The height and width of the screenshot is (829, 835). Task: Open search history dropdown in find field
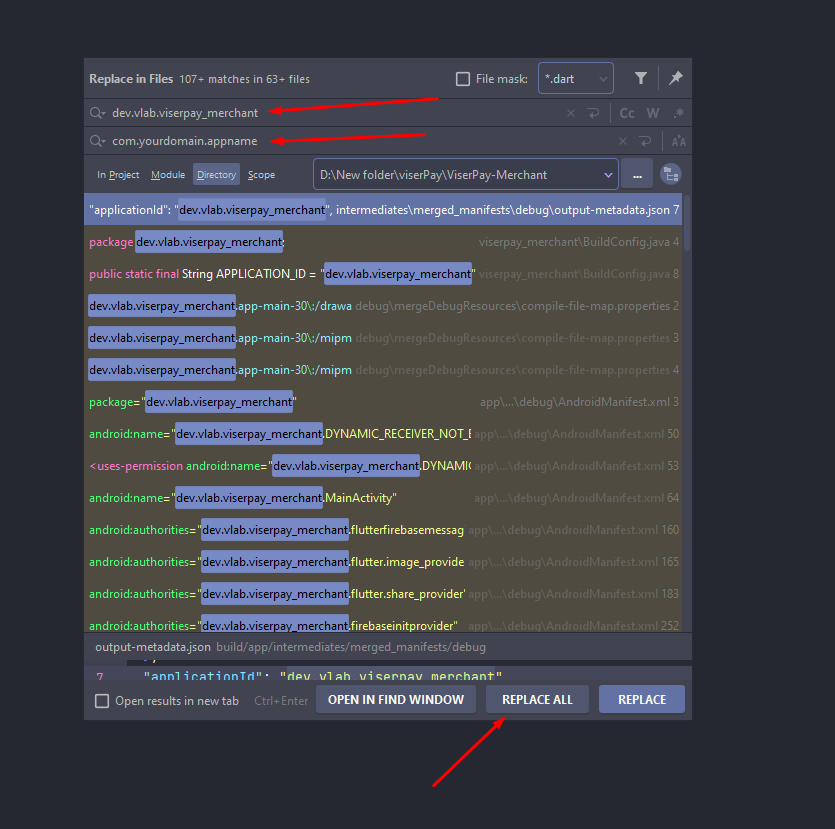[x=97, y=113]
